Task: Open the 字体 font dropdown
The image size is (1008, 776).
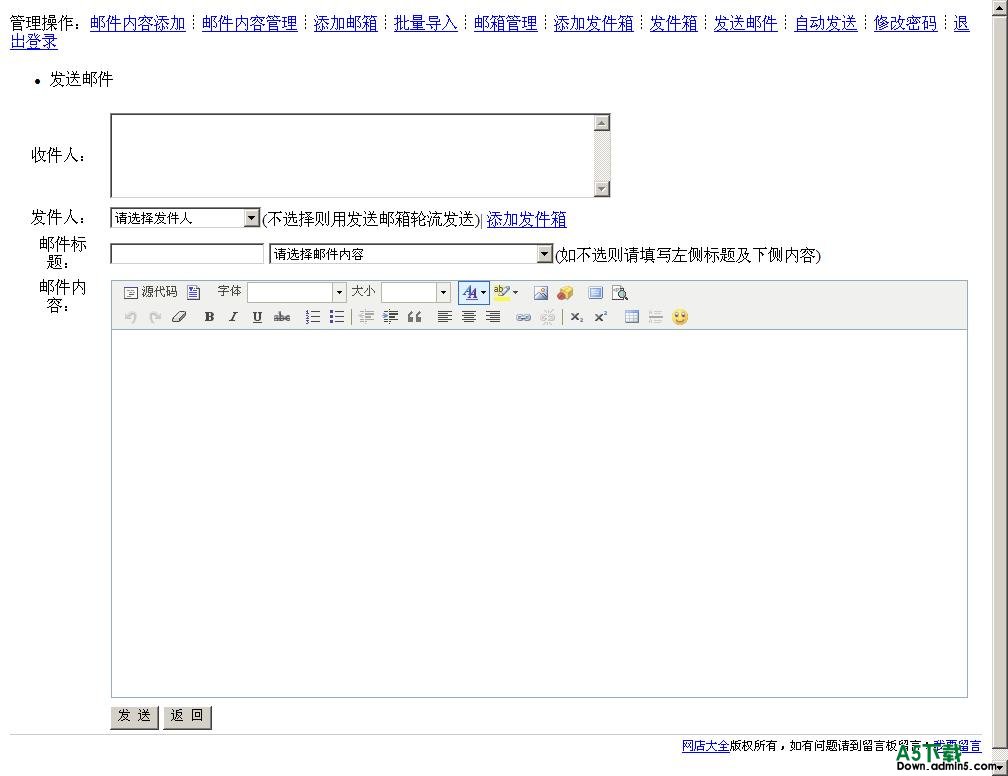Action: (297, 293)
